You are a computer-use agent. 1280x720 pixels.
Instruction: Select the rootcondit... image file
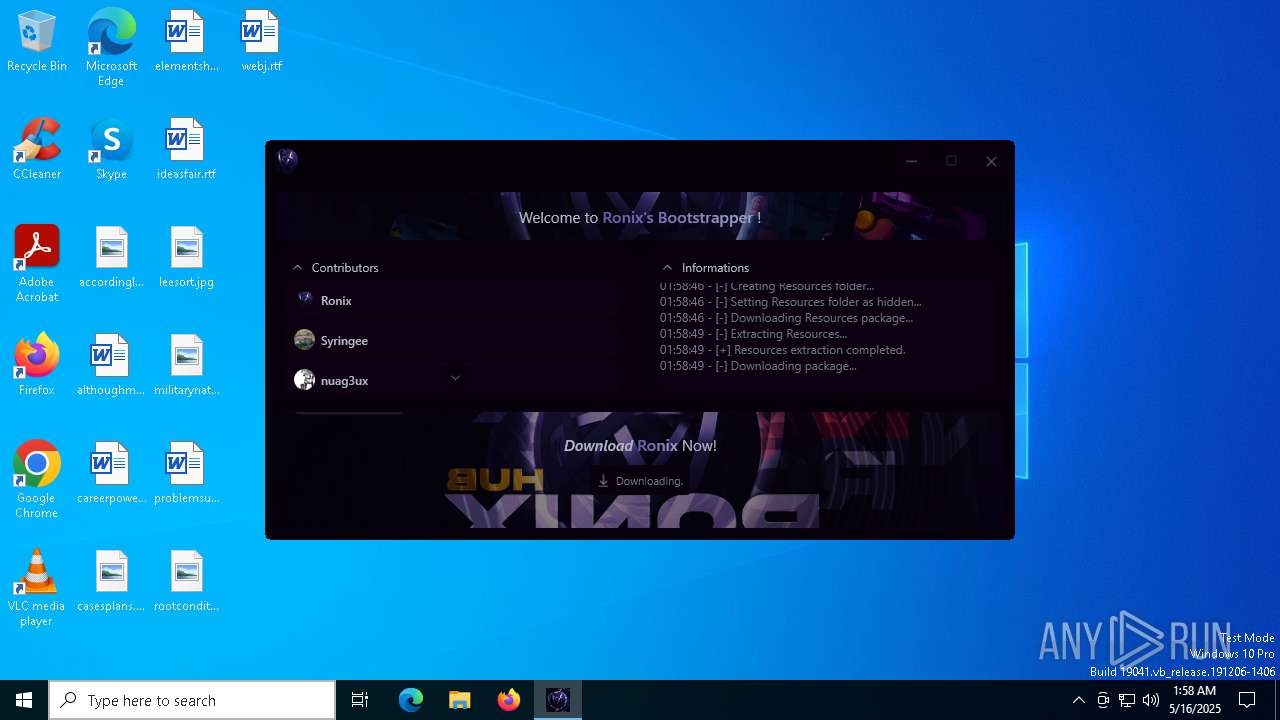186,582
